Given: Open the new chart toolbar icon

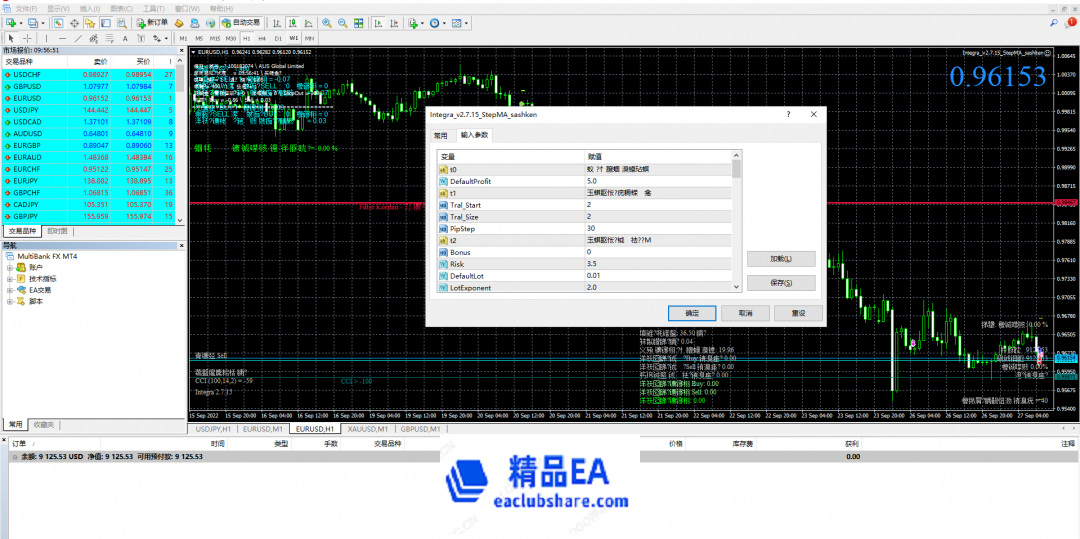Looking at the screenshot, I should tap(11, 23).
